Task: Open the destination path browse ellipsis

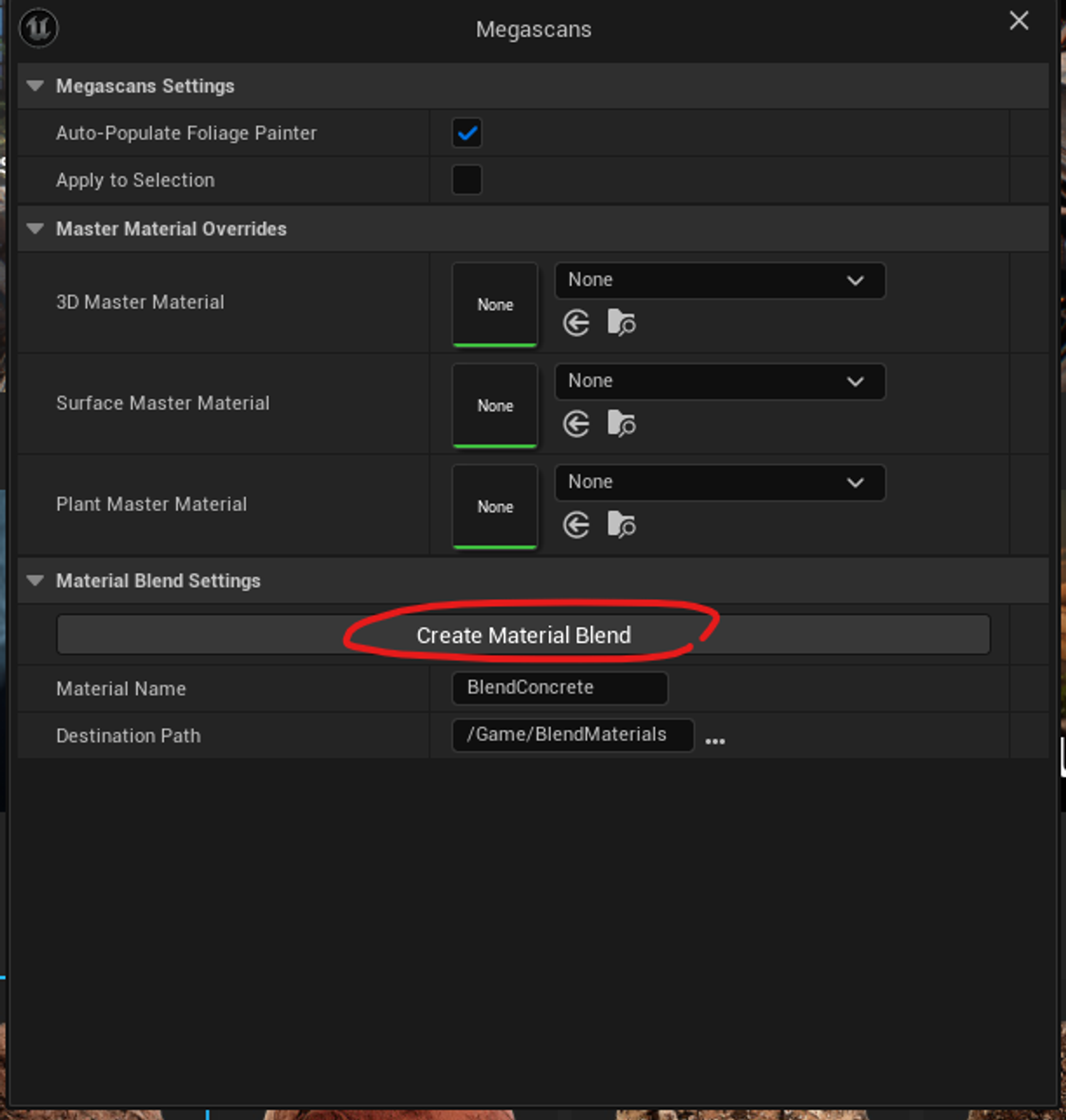Action: coord(714,740)
